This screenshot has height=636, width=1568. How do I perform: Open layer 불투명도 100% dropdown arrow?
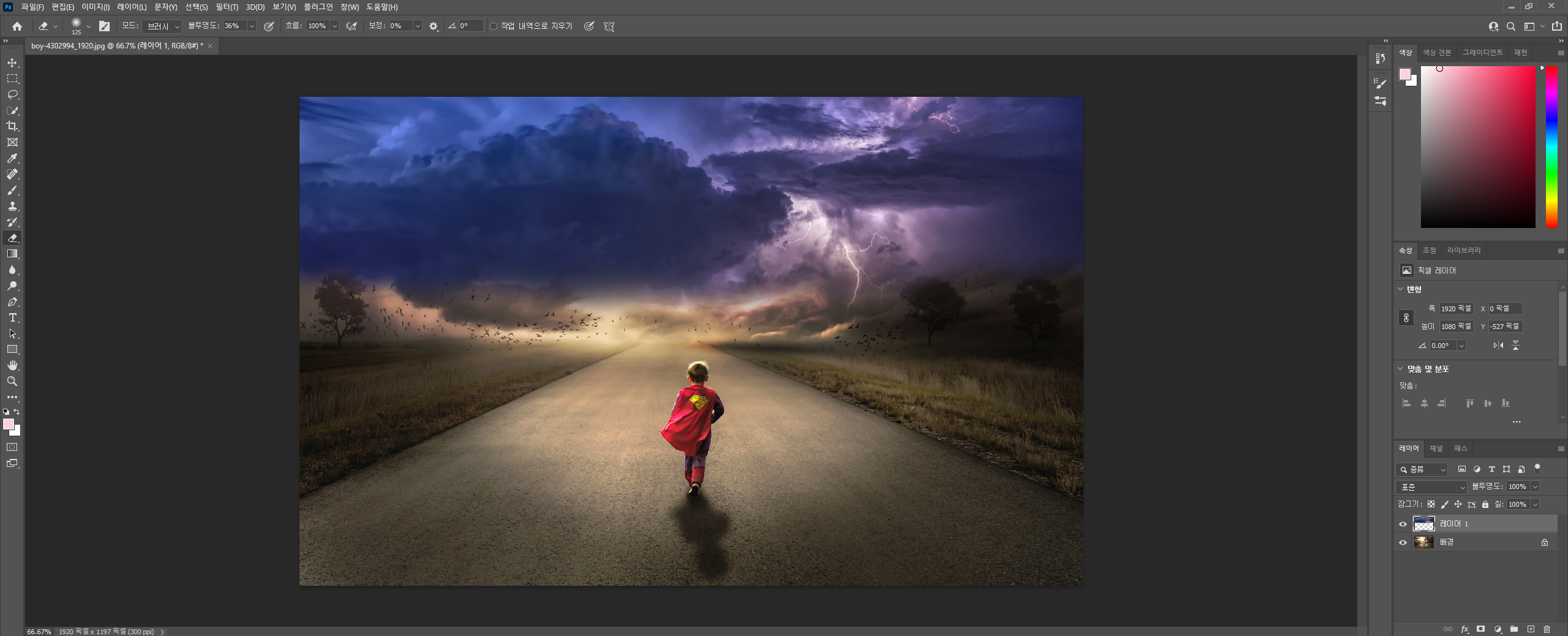coord(1535,486)
